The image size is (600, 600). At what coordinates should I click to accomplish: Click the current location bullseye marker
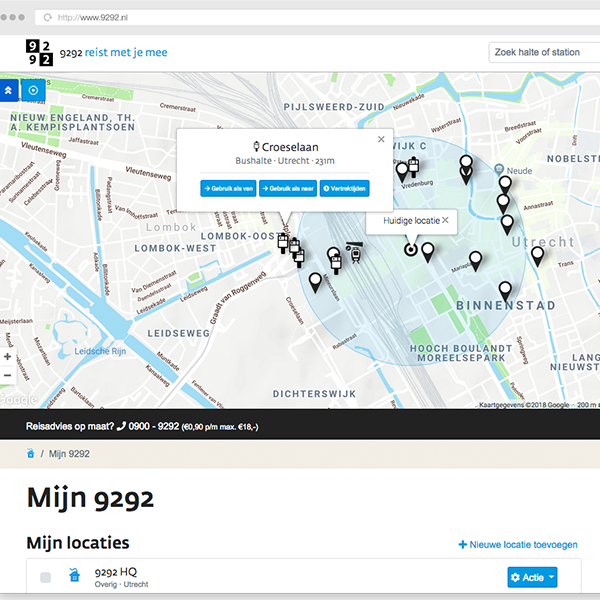(411, 250)
